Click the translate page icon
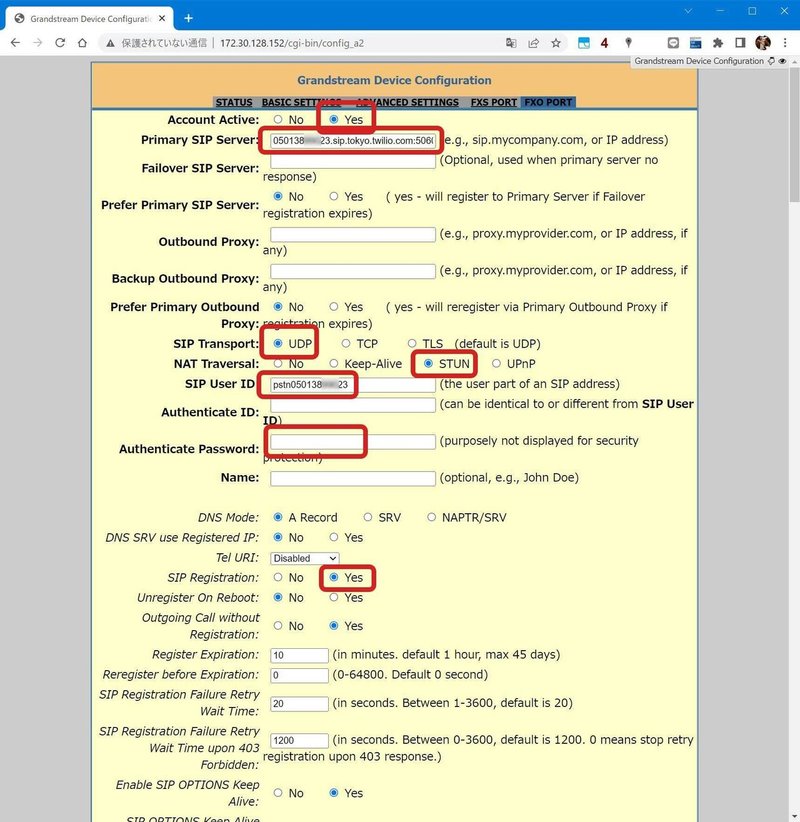The image size is (800, 822). [x=511, y=43]
